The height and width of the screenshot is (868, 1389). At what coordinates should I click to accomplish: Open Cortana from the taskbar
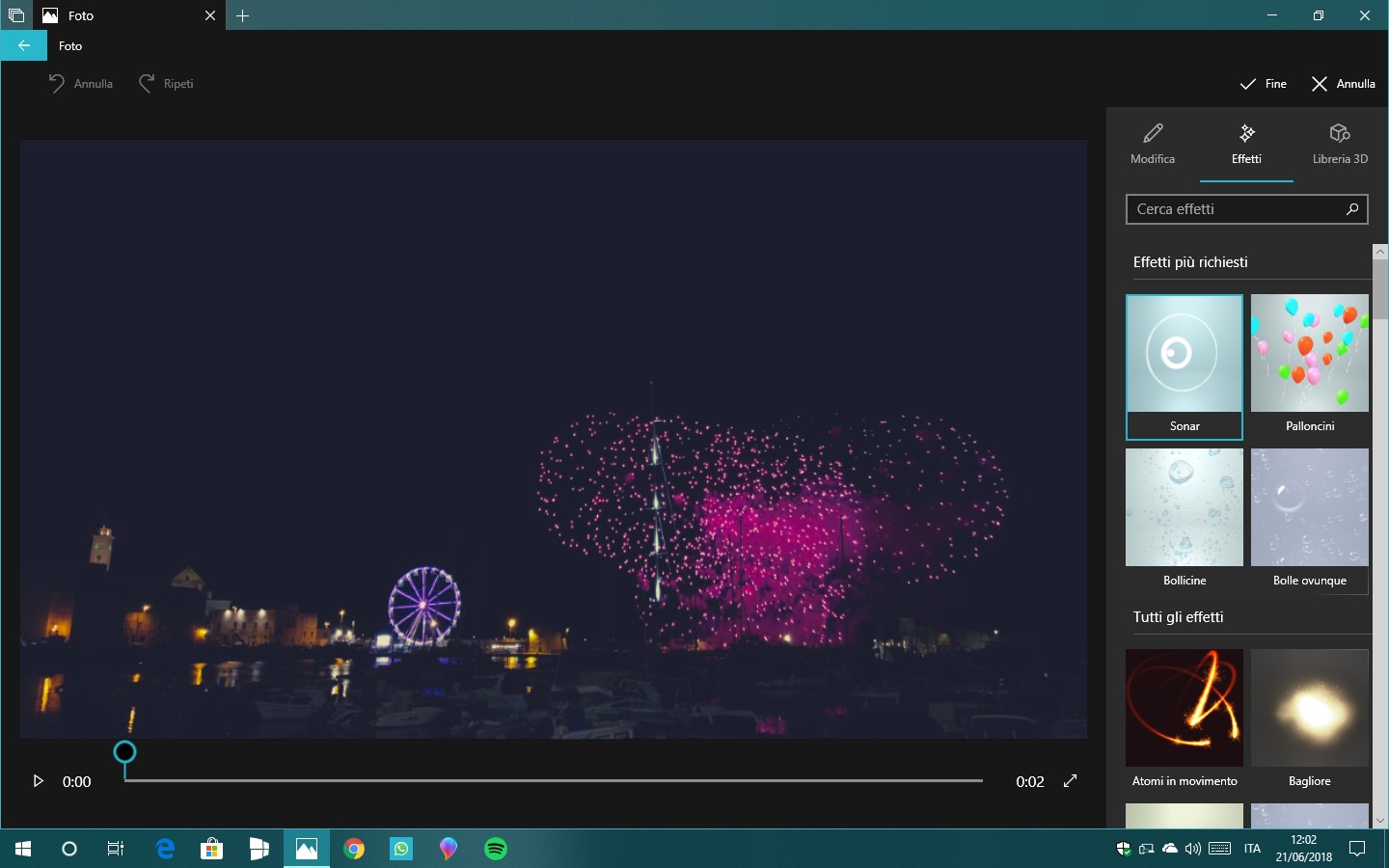tap(69, 849)
